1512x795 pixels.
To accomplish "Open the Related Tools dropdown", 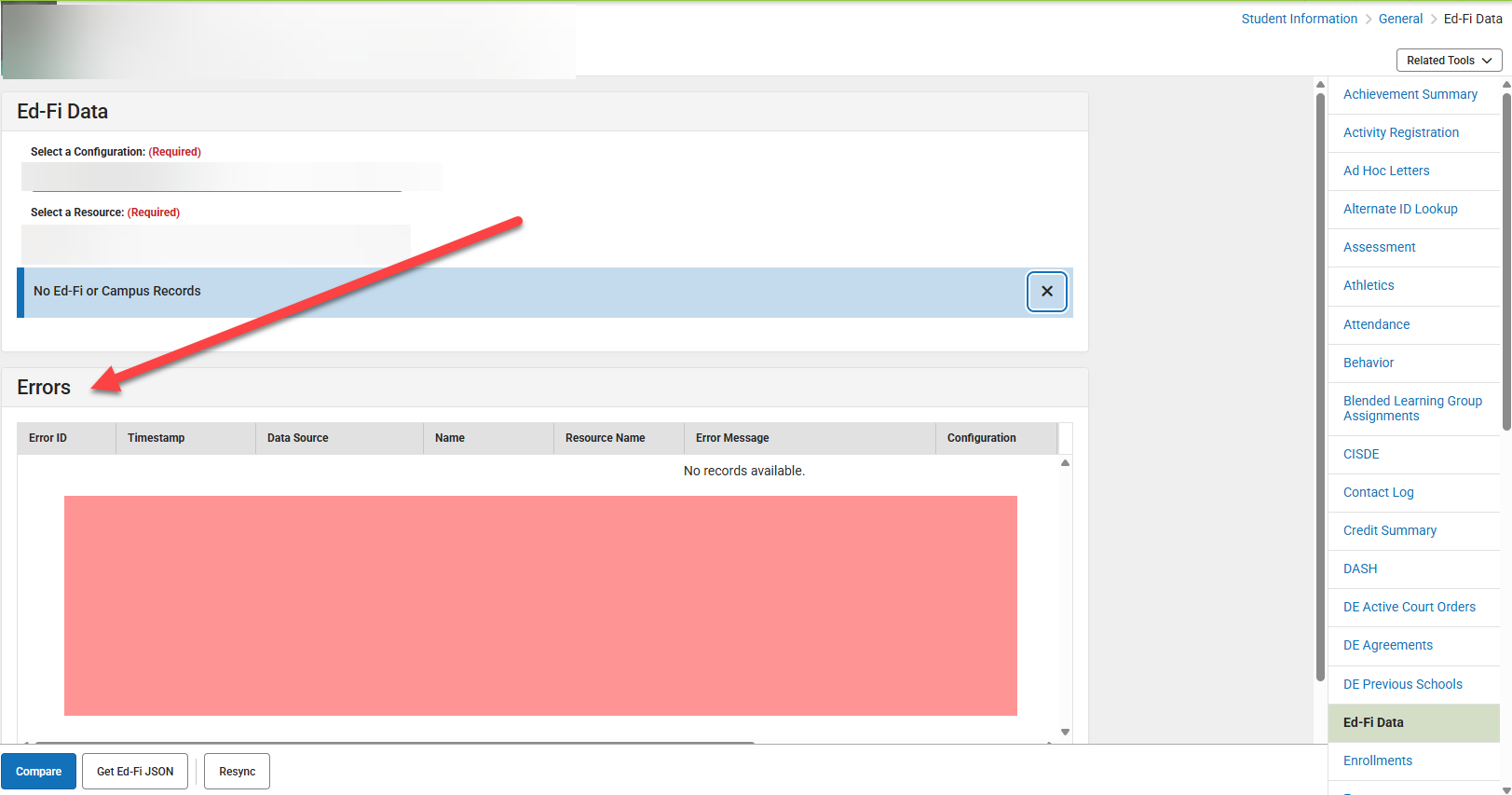I will pyautogui.click(x=1449, y=61).
